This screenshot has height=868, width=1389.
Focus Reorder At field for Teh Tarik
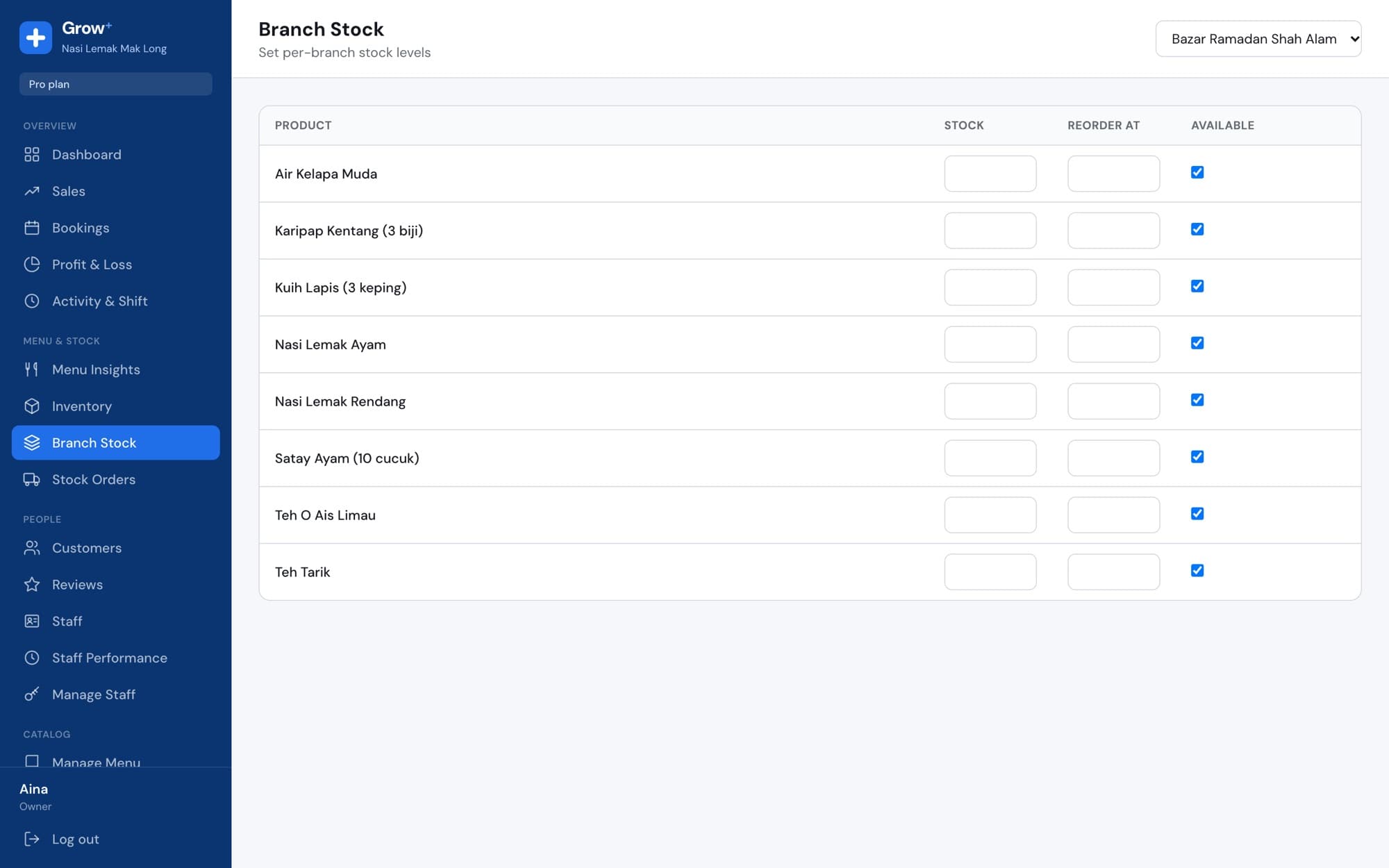[1114, 572]
